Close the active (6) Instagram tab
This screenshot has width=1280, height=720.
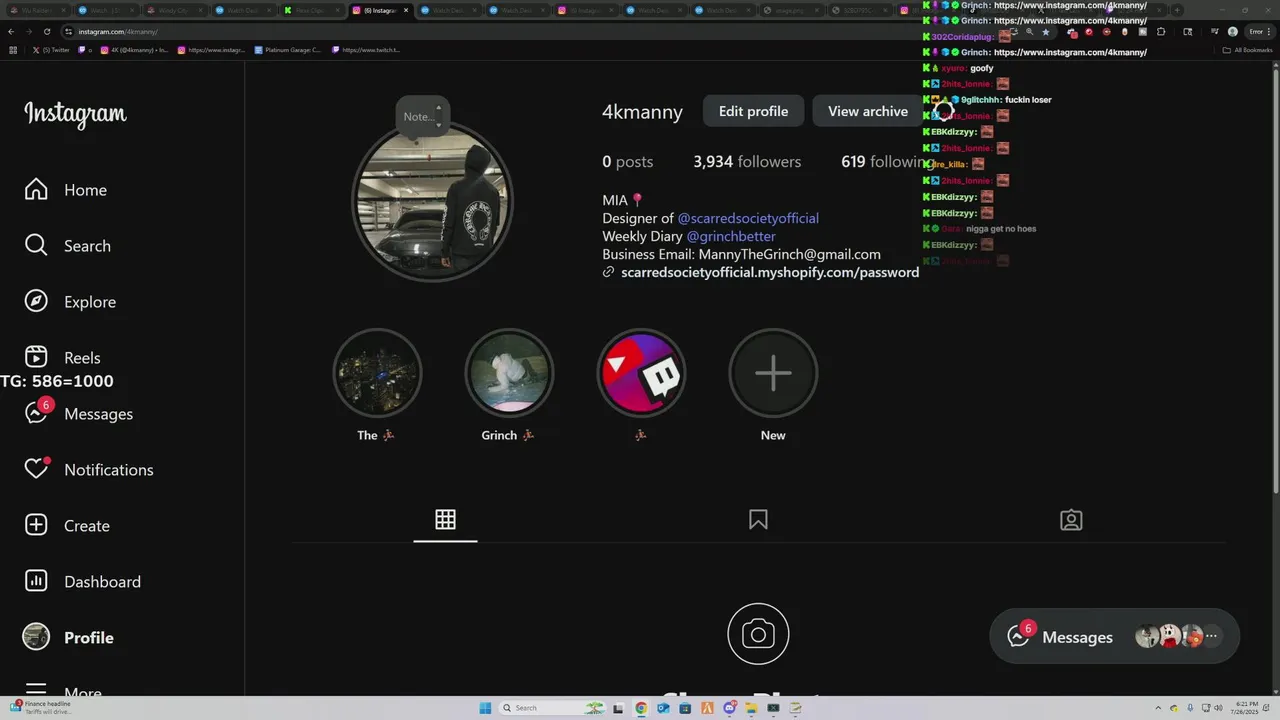pos(405,10)
